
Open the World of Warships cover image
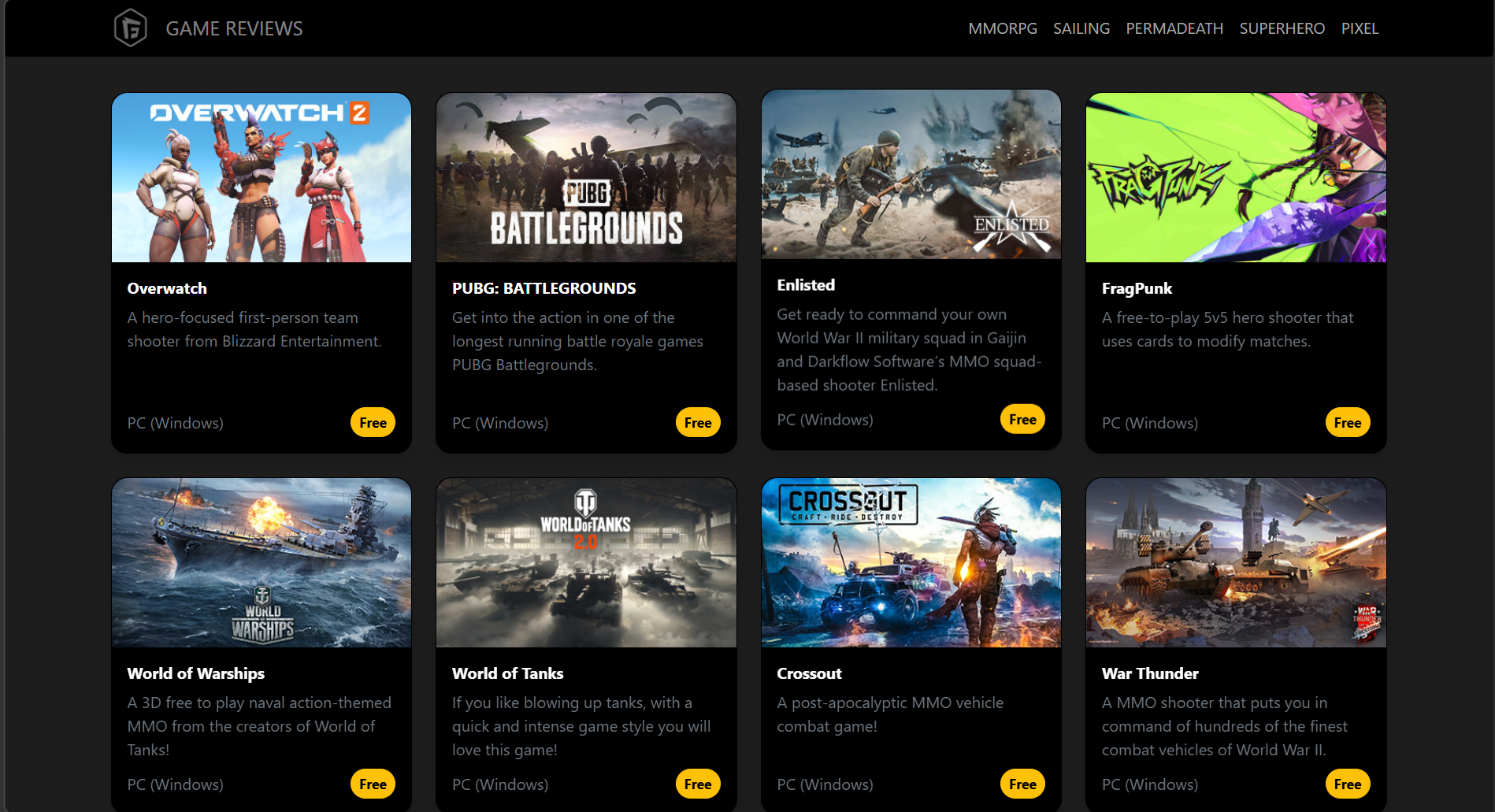pos(262,563)
